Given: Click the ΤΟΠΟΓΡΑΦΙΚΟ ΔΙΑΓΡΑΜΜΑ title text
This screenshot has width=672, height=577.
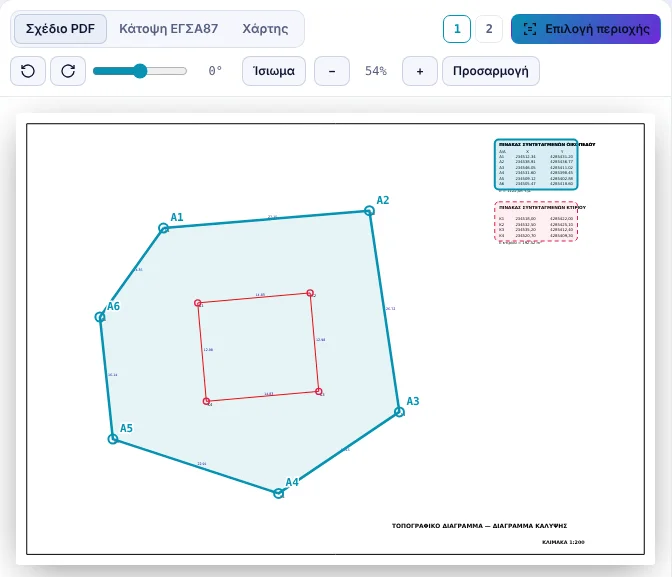Looking at the screenshot, I should [x=479, y=526].
